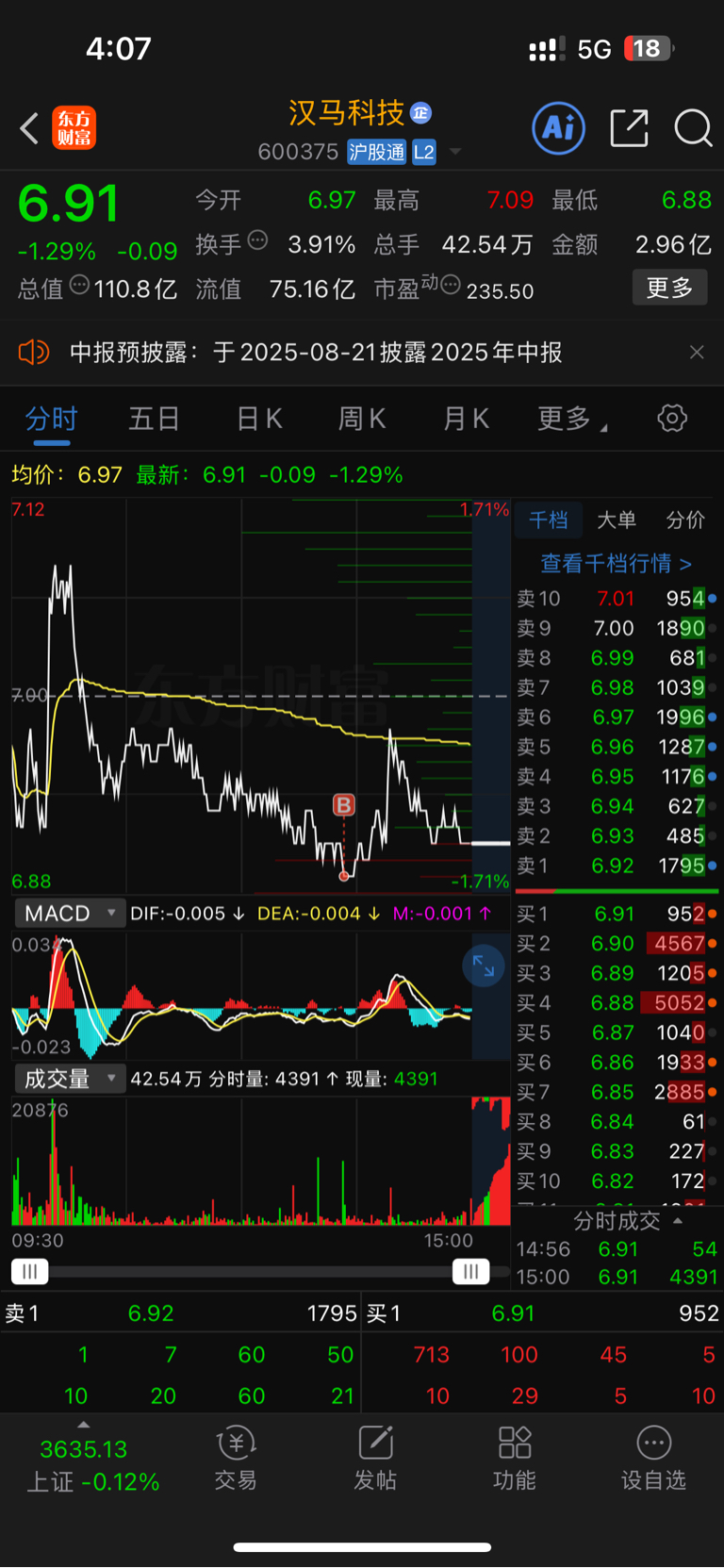Switch to the 分价 tab
Viewport: 724px width, 1568px height.
[x=685, y=520]
